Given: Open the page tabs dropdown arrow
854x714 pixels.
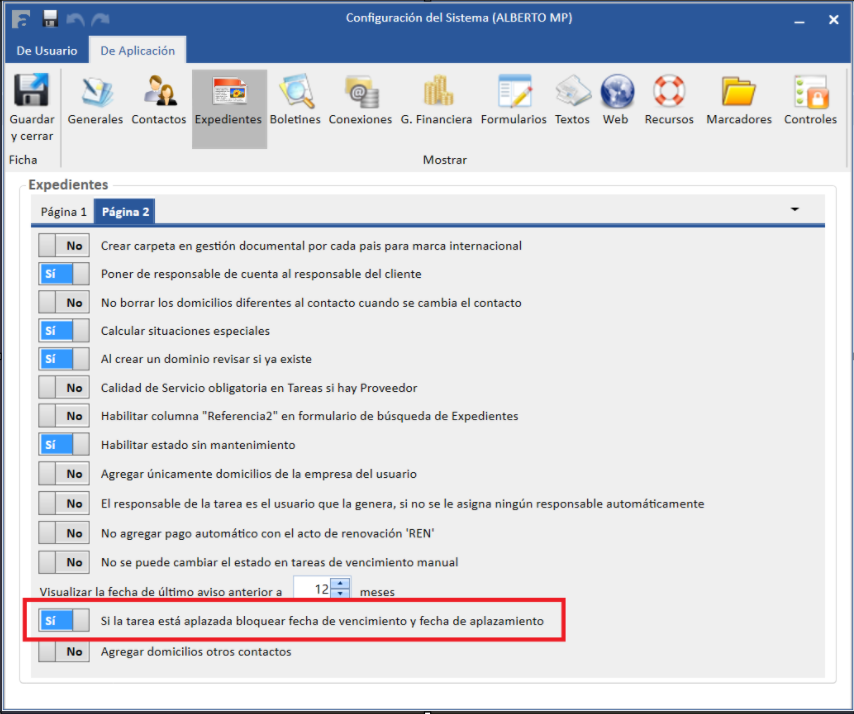Looking at the screenshot, I should click(x=795, y=210).
